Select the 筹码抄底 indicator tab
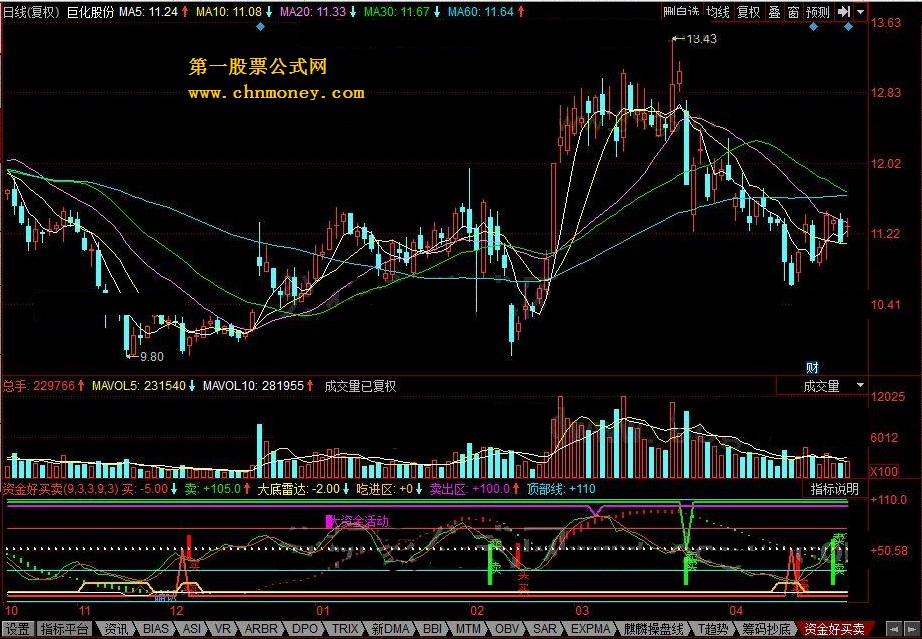The image size is (922, 639). pyautogui.click(x=766, y=629)
